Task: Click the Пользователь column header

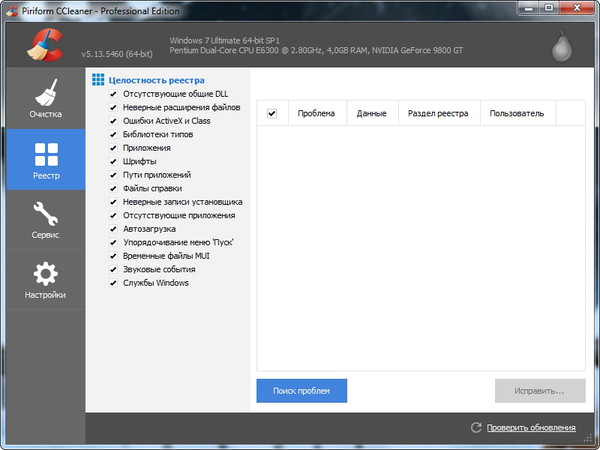Action: point(517,114)
